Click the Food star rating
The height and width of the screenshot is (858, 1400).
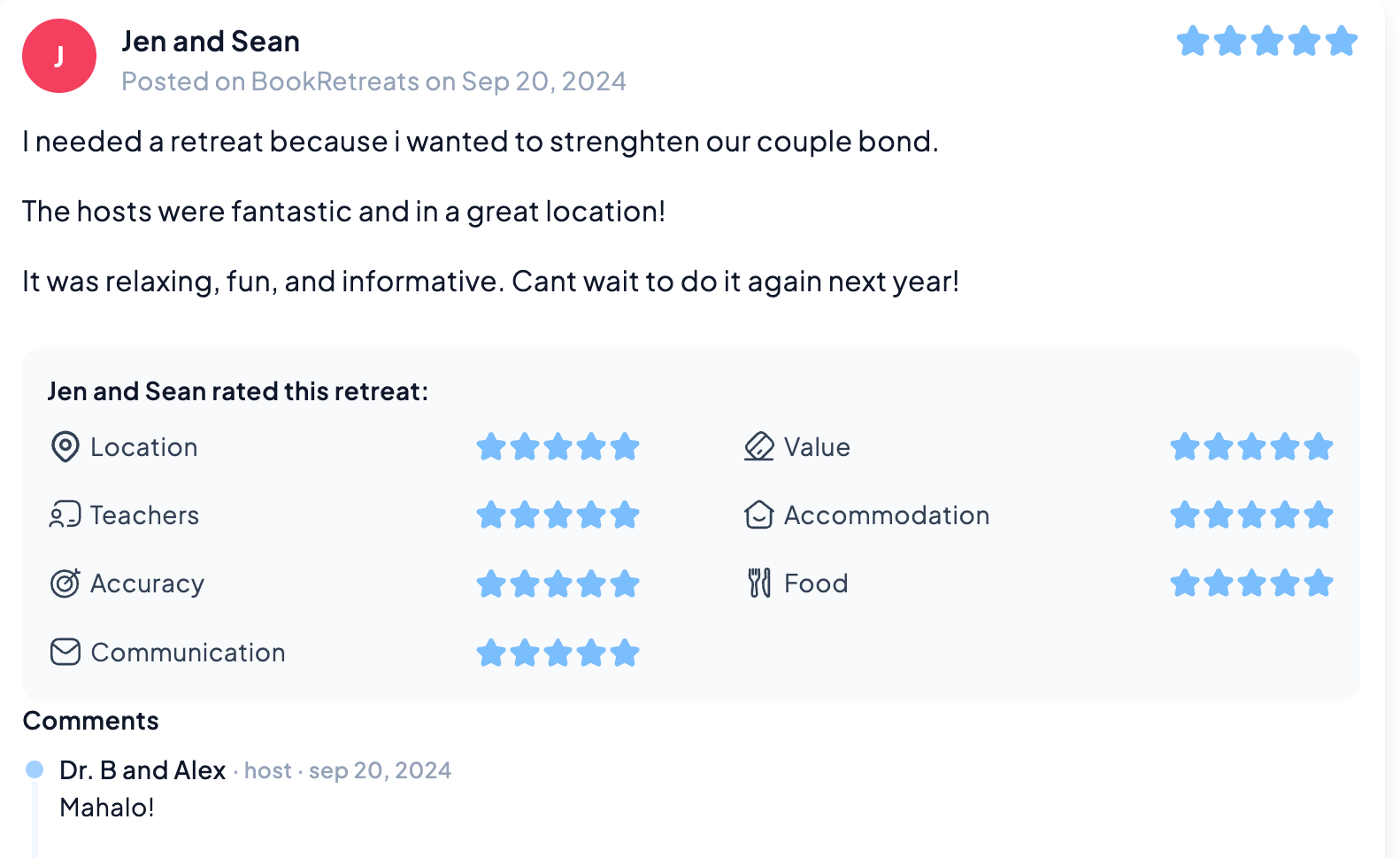(x=1251, y=584)
